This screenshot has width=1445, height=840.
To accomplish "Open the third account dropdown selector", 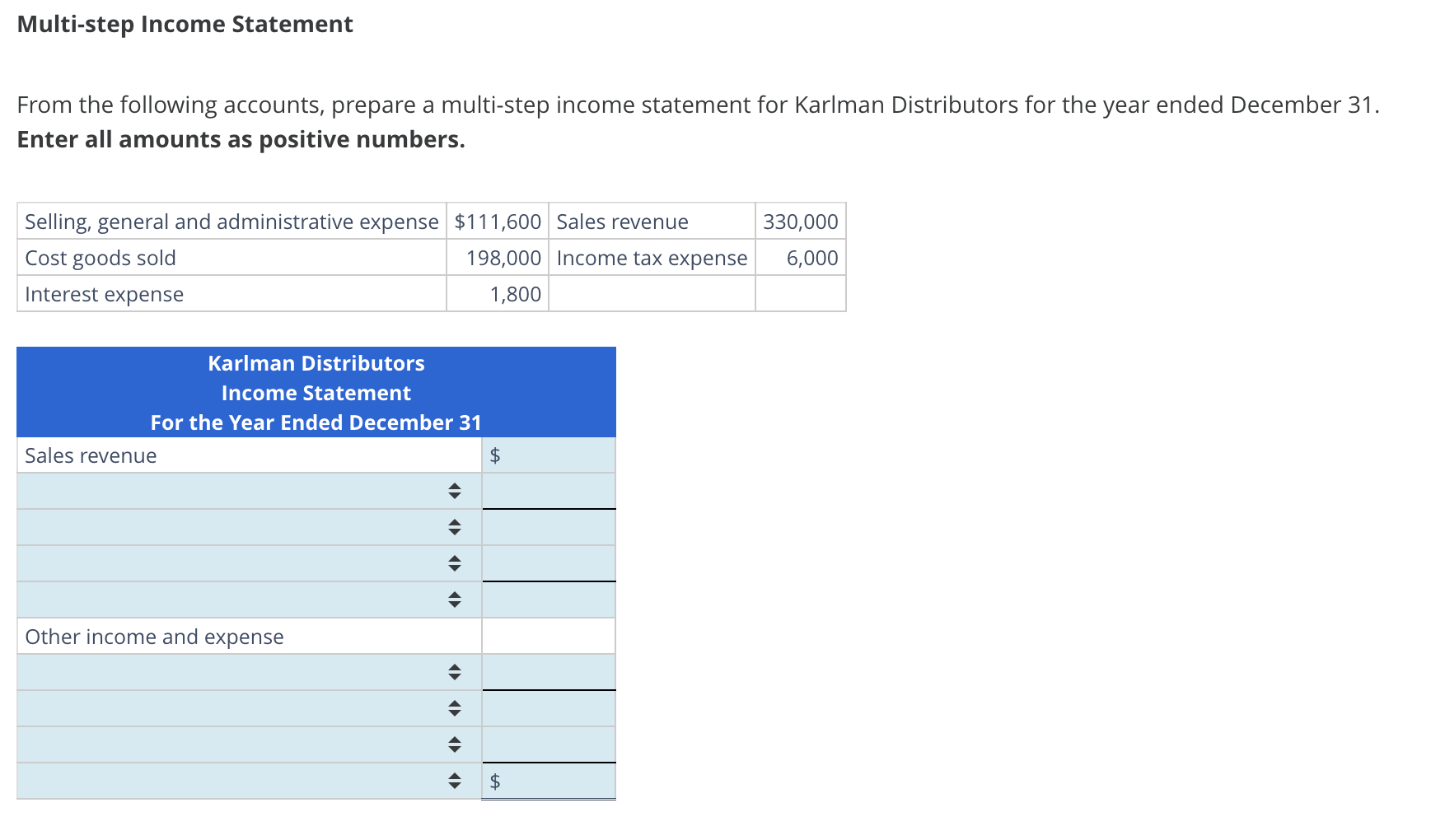I will pyautogui.click(x=454, y=563).
